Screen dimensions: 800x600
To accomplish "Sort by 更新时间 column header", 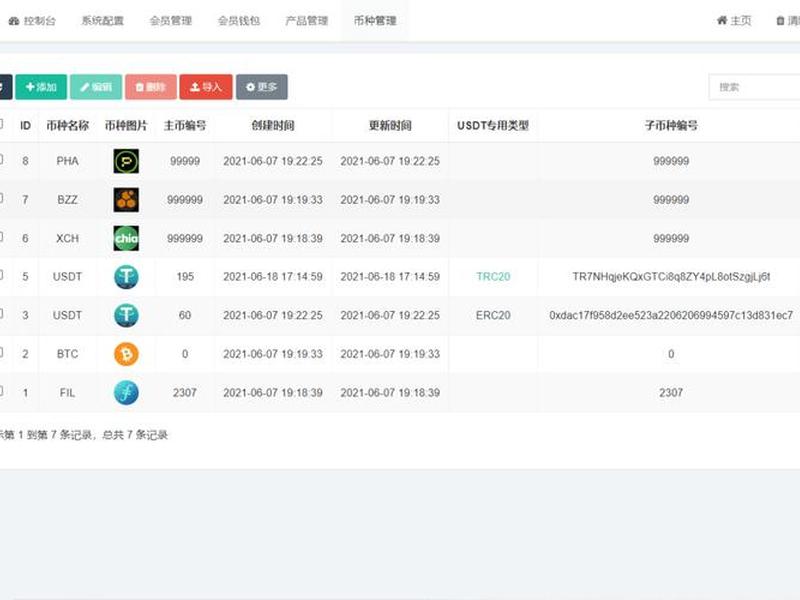I will 390,126.
